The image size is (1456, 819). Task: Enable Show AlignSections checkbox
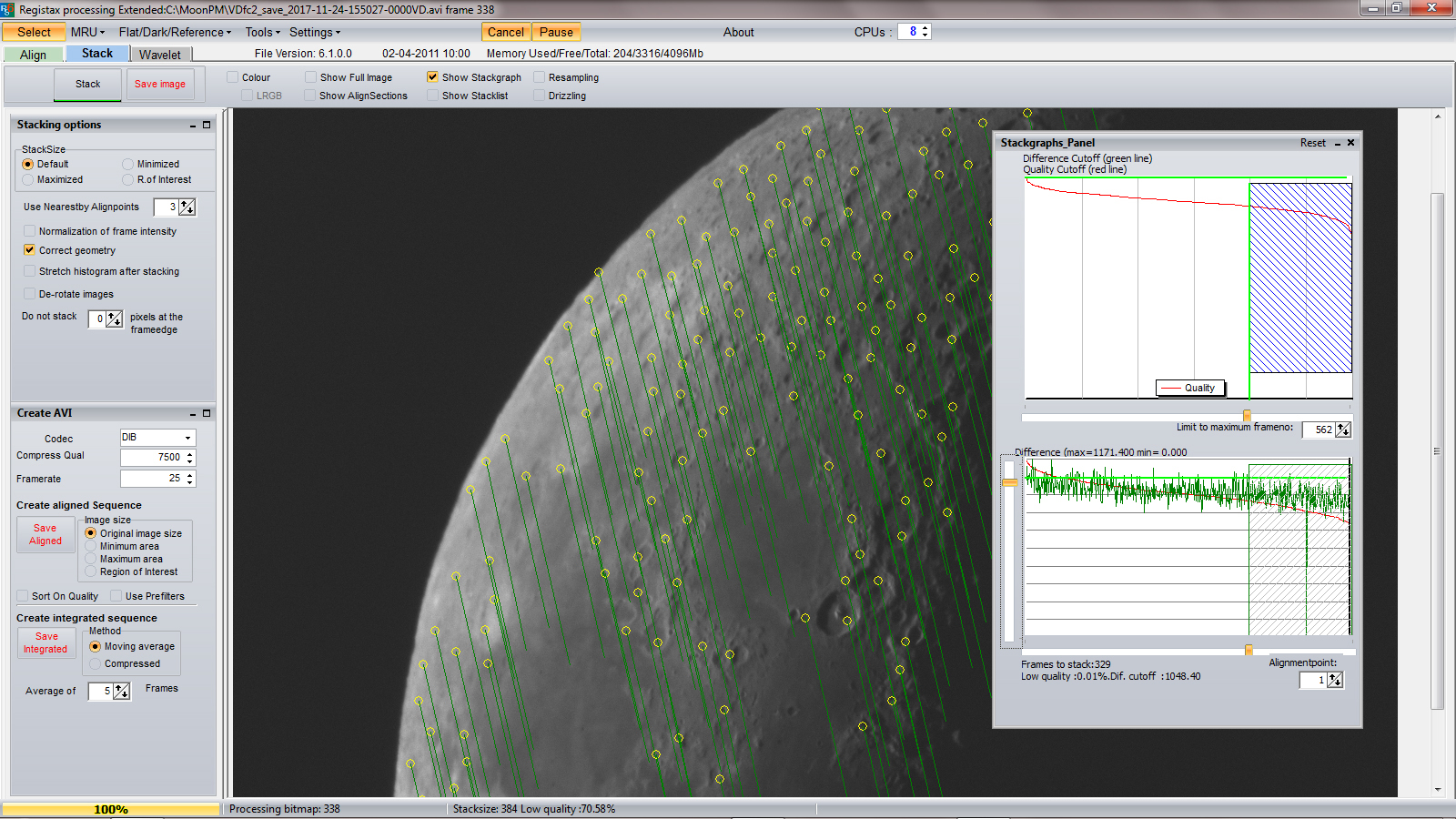pyautogui.click(x=310, y=96)
